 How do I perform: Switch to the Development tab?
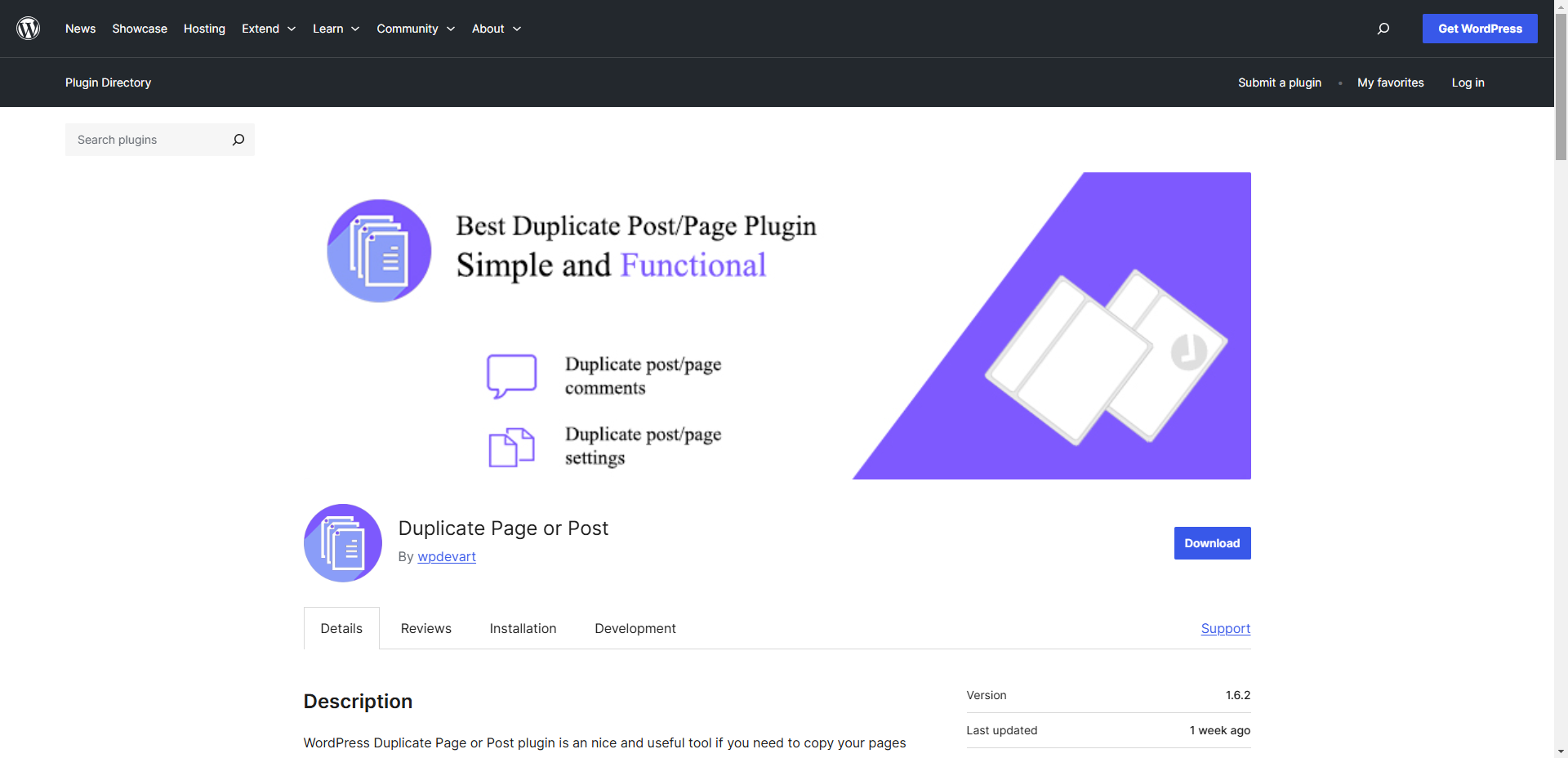click(x=635, y=628)
